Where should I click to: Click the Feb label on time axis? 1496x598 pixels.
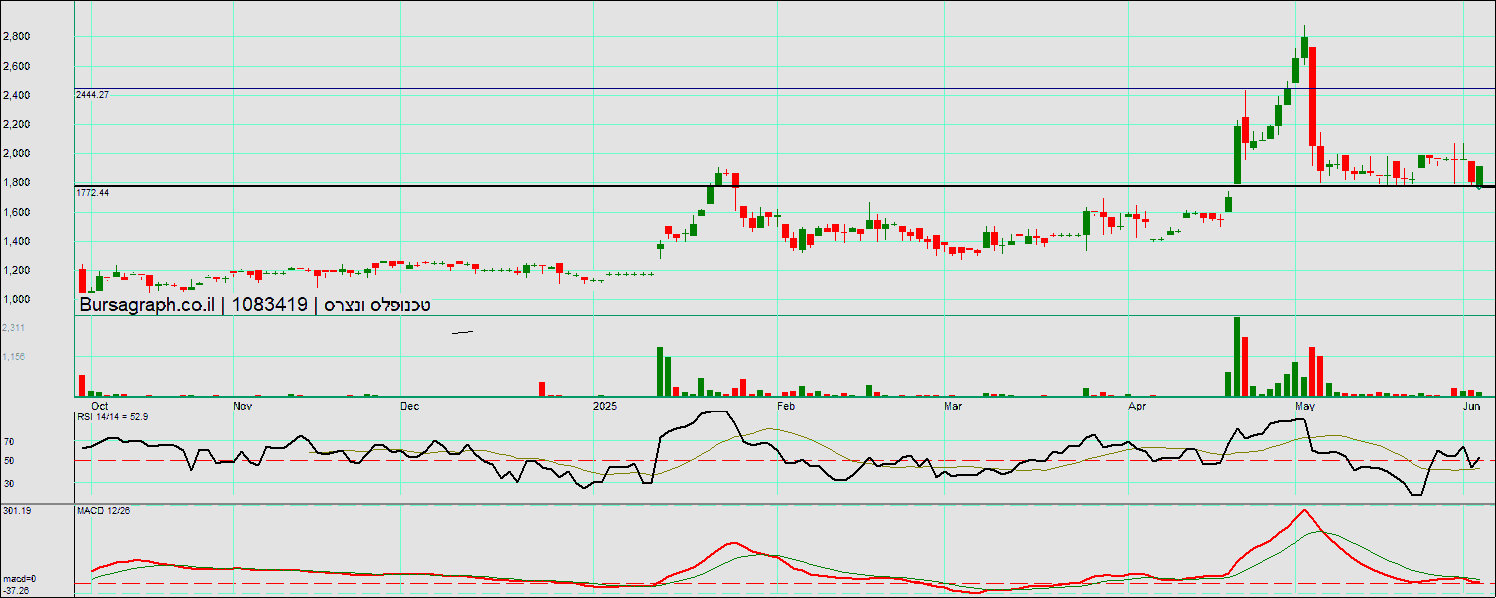[785, 407]
